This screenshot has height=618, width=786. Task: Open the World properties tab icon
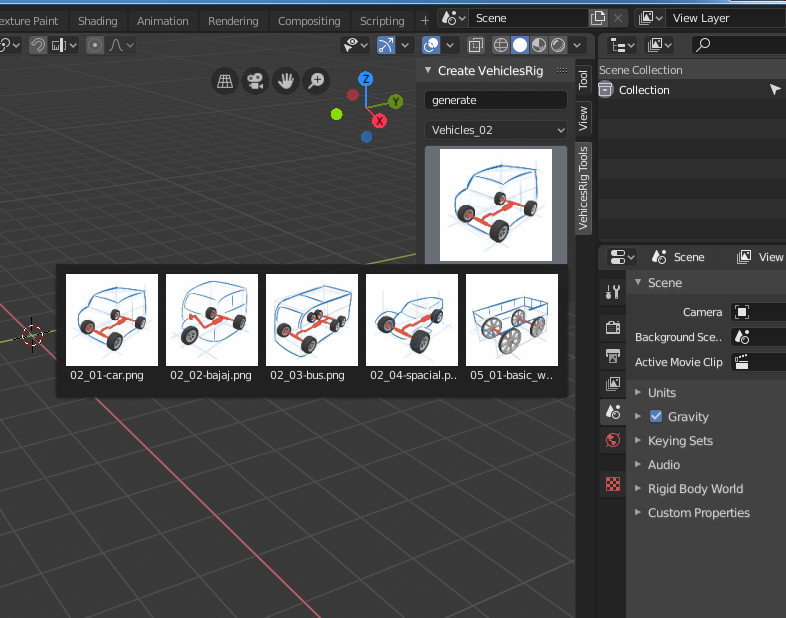coord(613,440)
